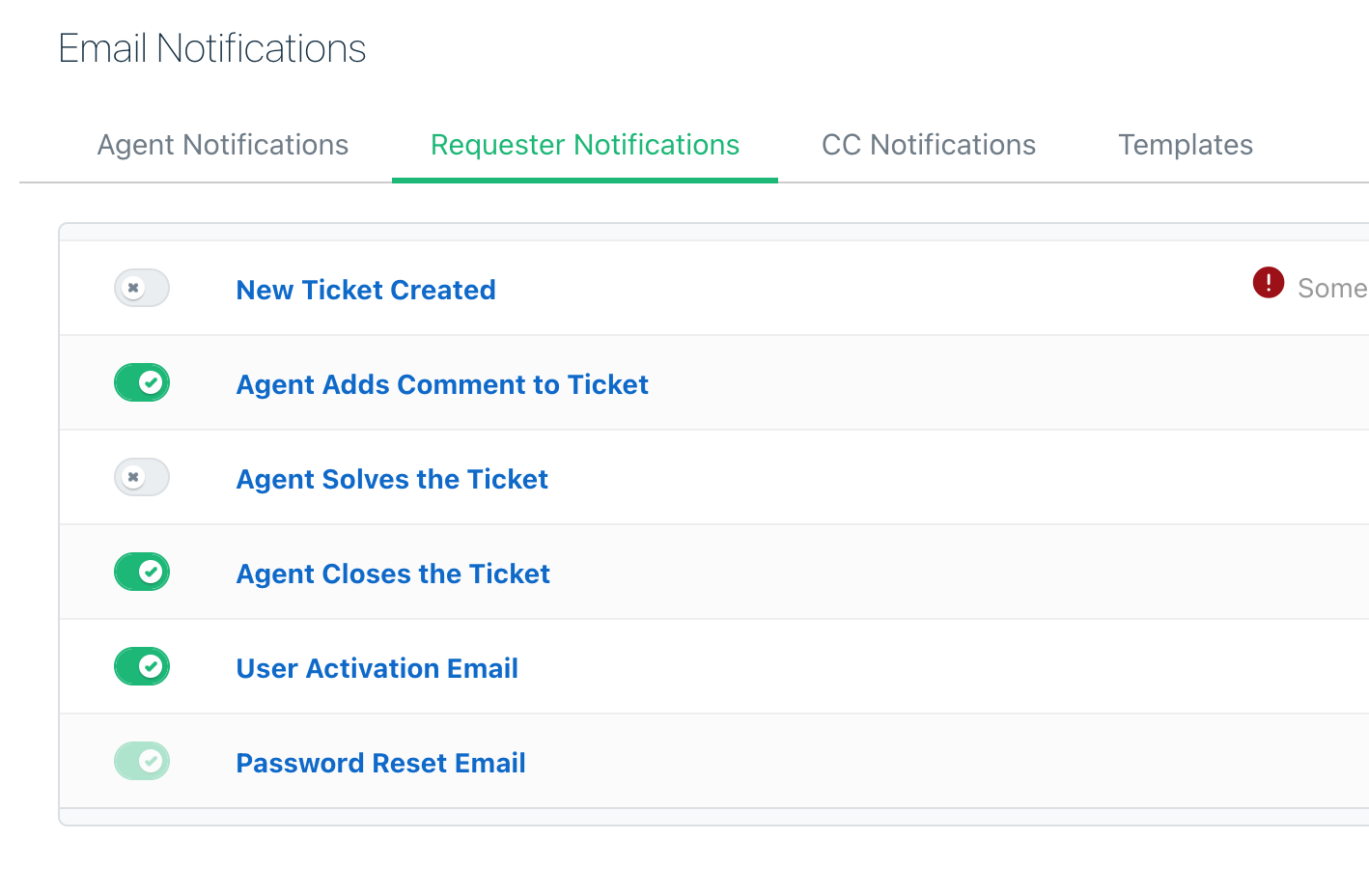
Task: Turn on Agent Solves the Ticket toggle
Action: 142,477
